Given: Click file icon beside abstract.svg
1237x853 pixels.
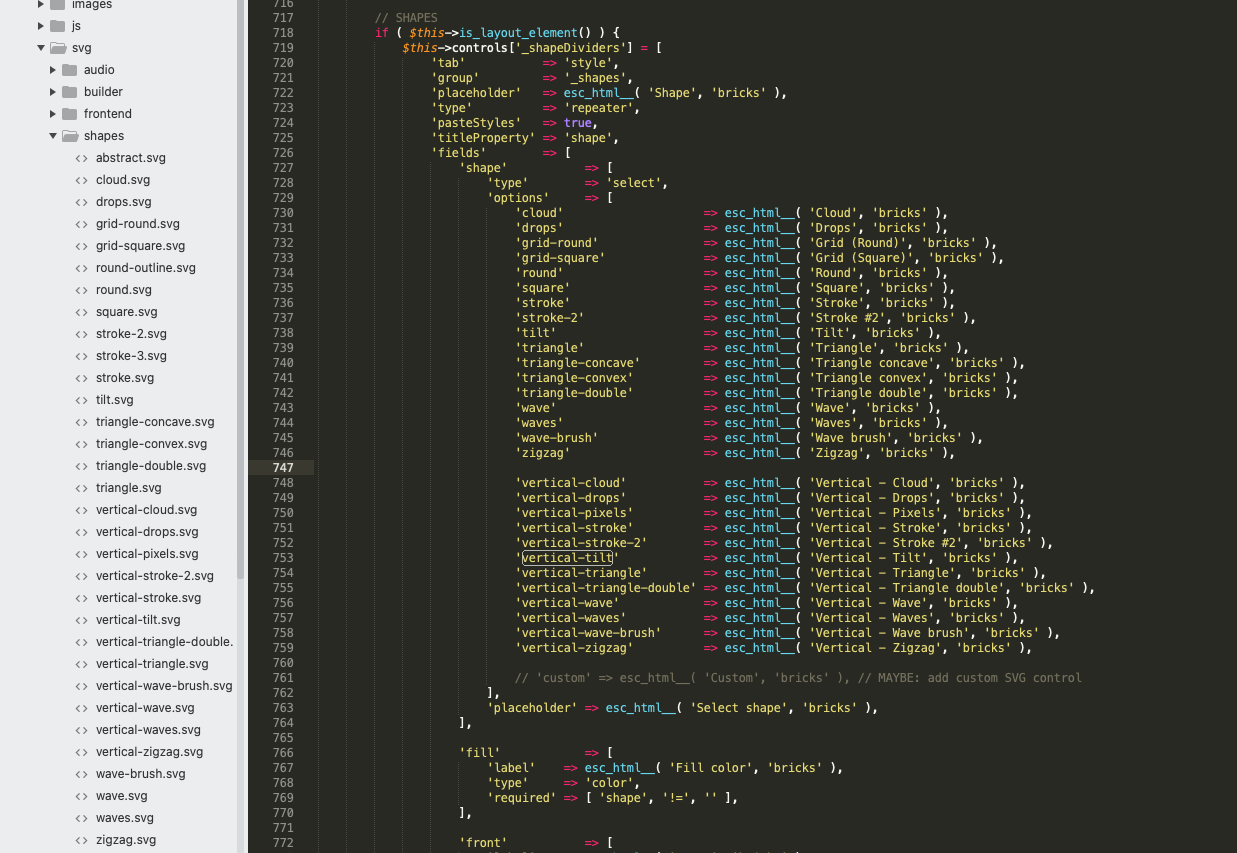Looking at the screenshot, I should tap(82, 158).
